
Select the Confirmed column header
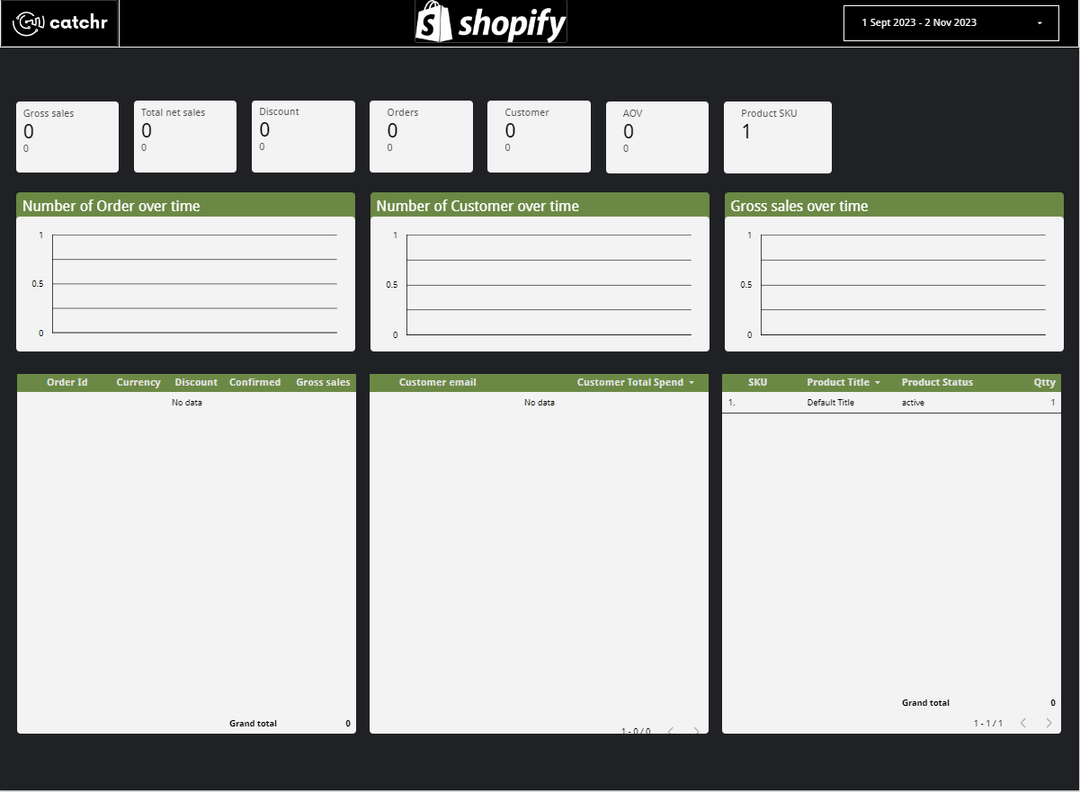(x=255, y=382)
